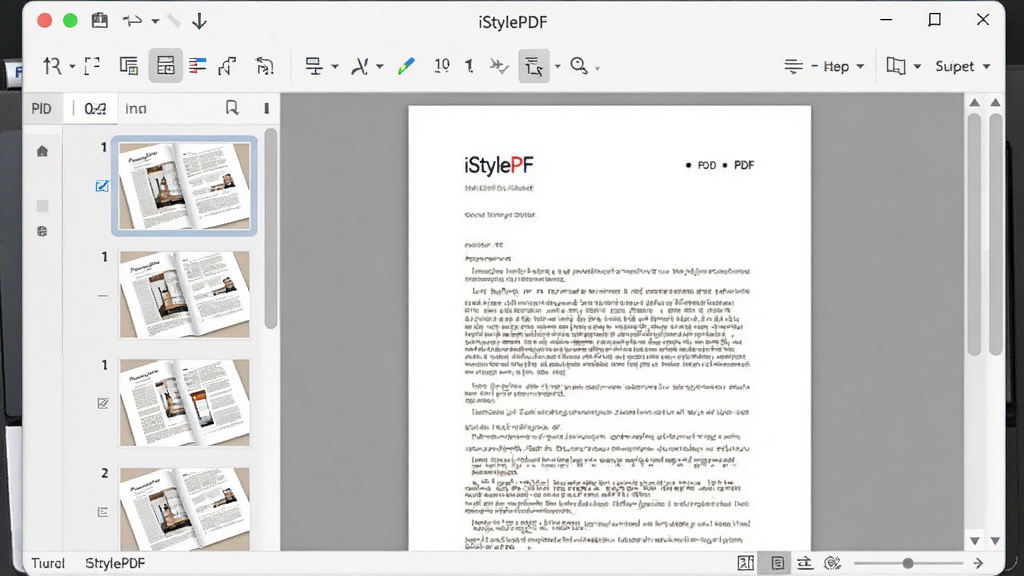This screenshot has height=576, width=1024.
Task: Click the globe icon in left rail
Action: point(42,231)
